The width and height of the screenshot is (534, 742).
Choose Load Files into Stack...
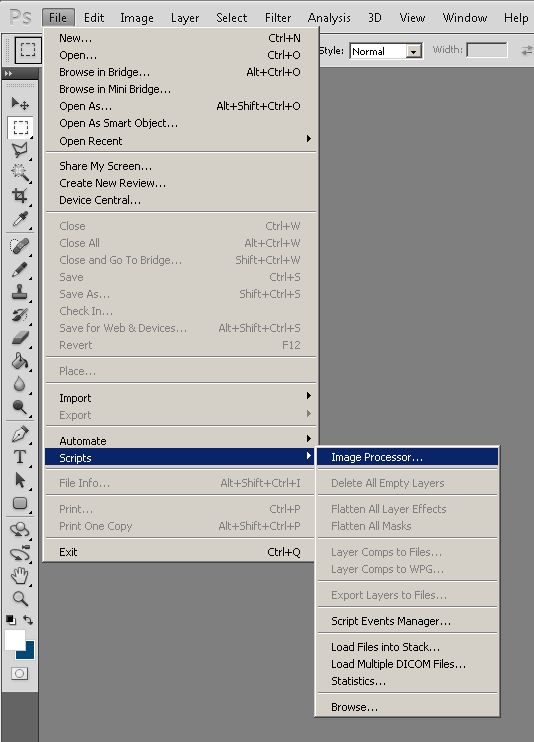coord(408,647)
